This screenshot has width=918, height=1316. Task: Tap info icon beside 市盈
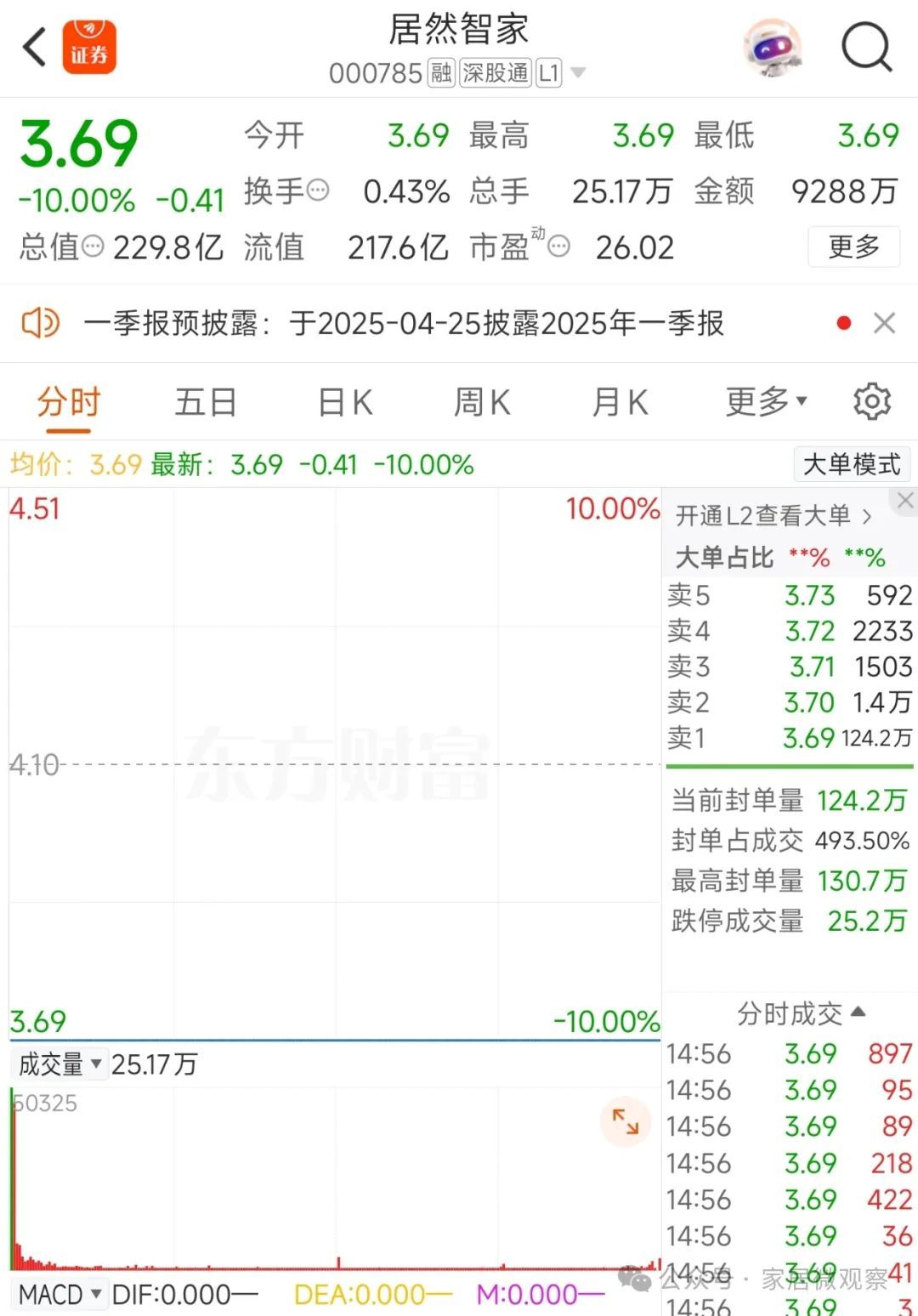(559, 247)
